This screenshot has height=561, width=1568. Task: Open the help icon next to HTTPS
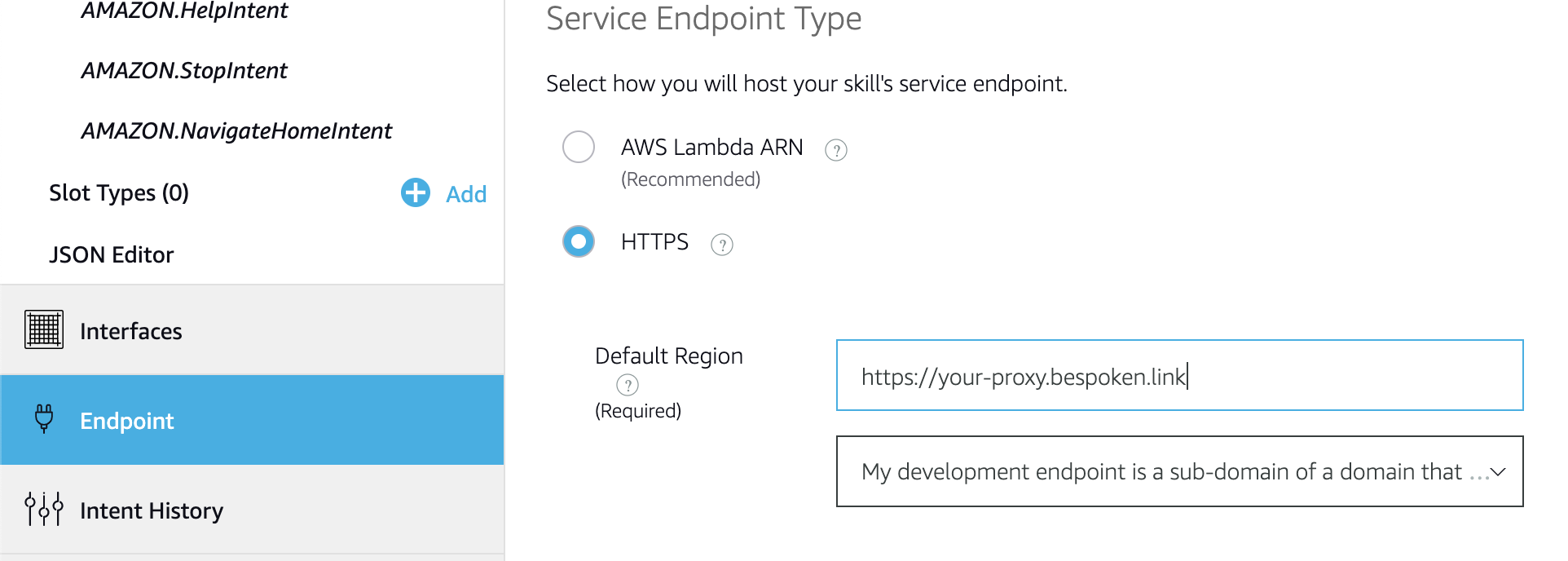pos(722,245)
